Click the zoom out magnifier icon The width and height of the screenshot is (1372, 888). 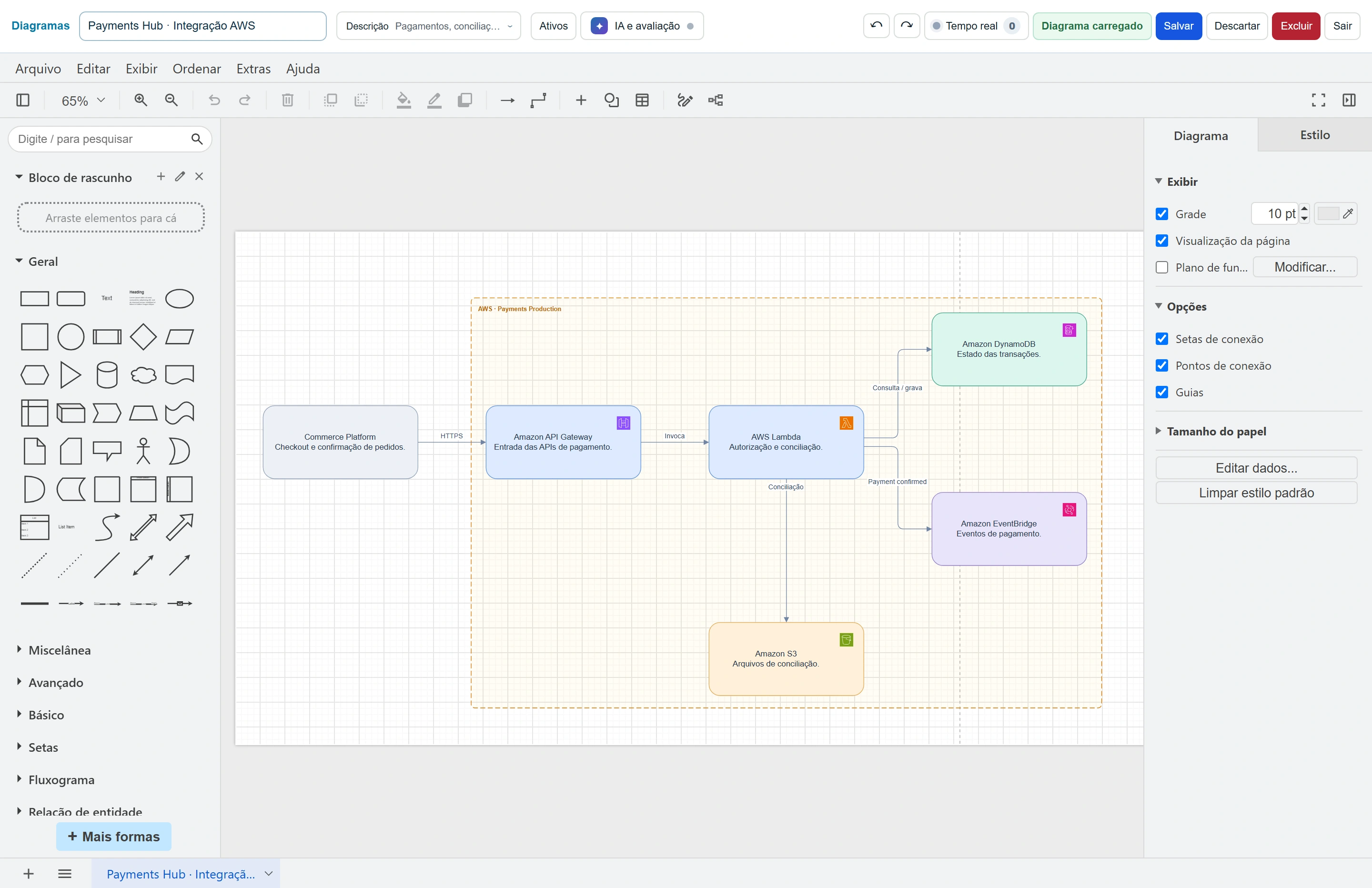pos(171,101)
